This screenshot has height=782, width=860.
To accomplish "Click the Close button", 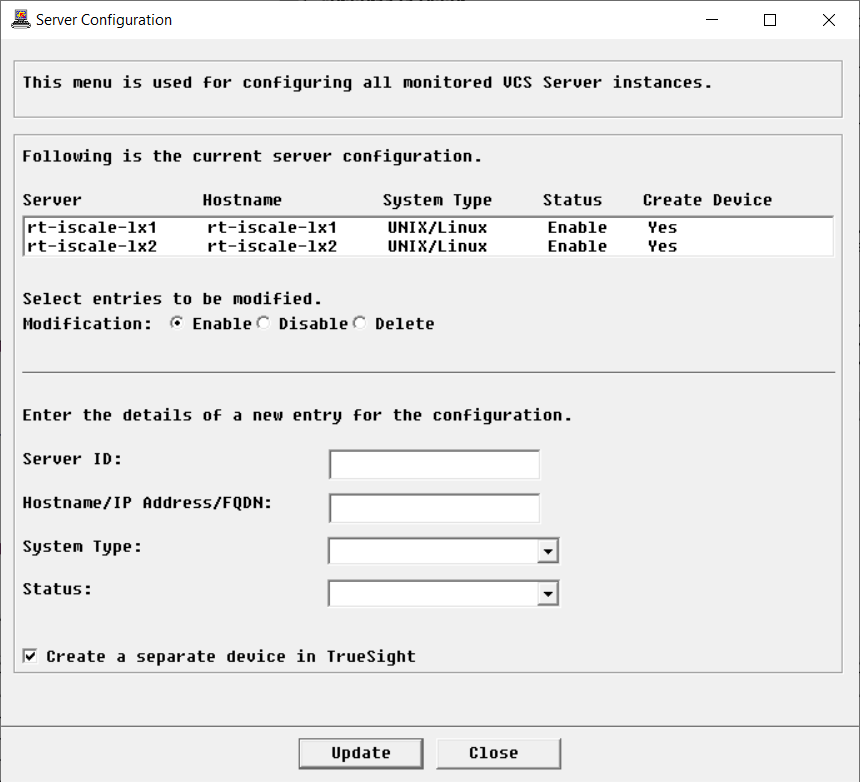I will click(497, 753).
